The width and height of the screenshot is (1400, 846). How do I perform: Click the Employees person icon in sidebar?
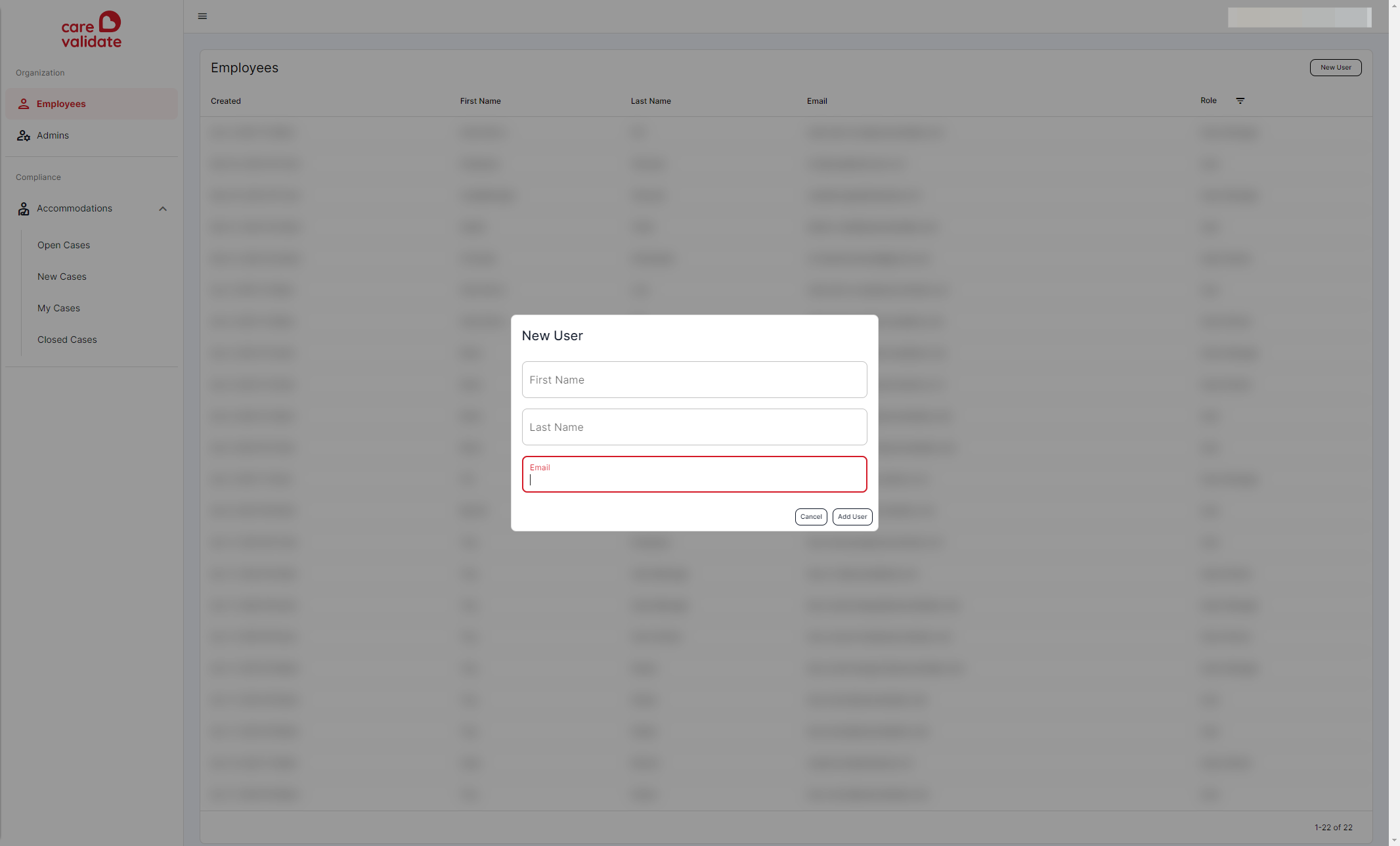(24, 104)
